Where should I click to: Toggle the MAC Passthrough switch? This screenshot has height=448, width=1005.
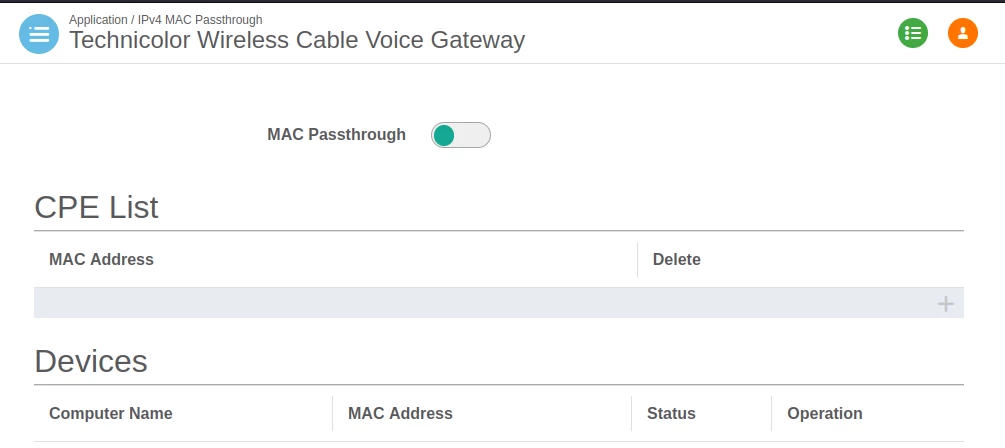pyautogui.click(x=461, y=135)
